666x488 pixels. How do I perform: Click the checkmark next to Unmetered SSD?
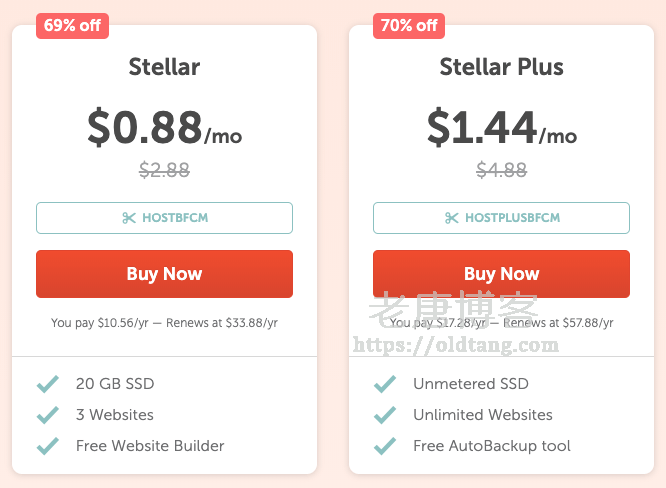tap(385, 384)
